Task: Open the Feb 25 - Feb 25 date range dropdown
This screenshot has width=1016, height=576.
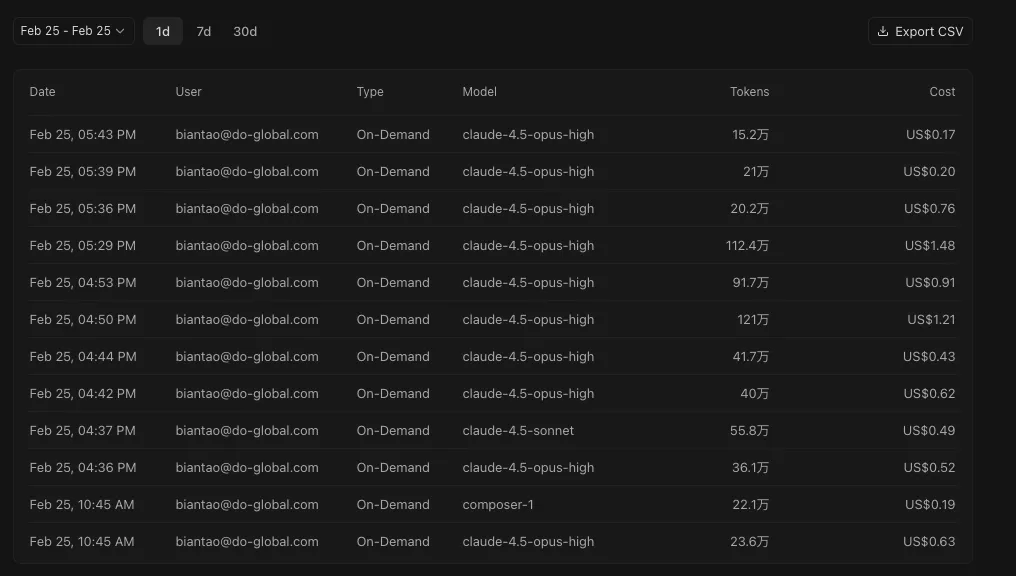Action: [x=73, y=31]
